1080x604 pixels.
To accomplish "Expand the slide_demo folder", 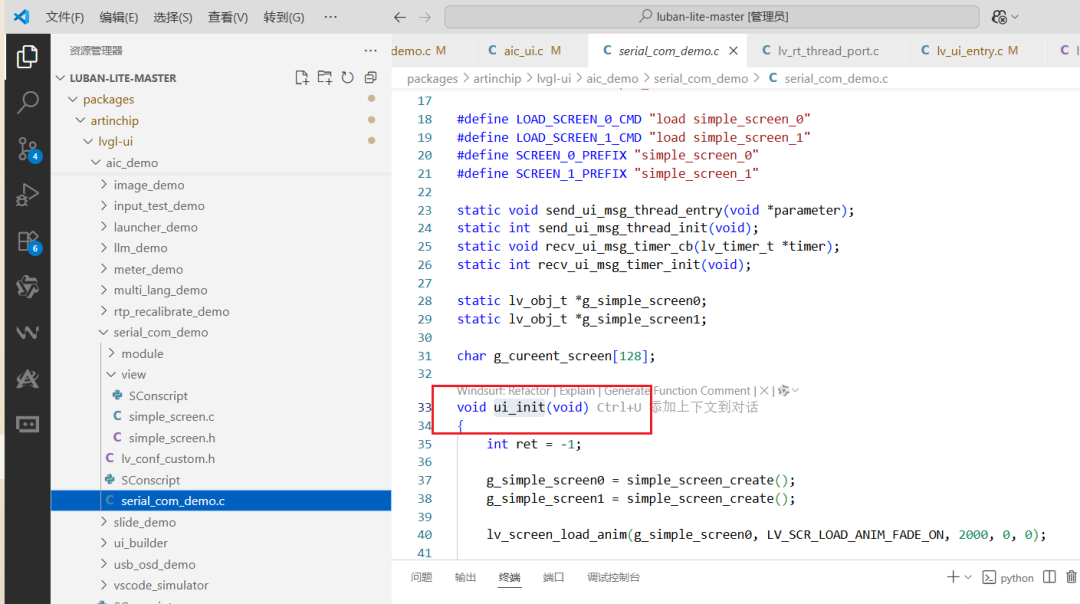I will click(x=103, y=522).
